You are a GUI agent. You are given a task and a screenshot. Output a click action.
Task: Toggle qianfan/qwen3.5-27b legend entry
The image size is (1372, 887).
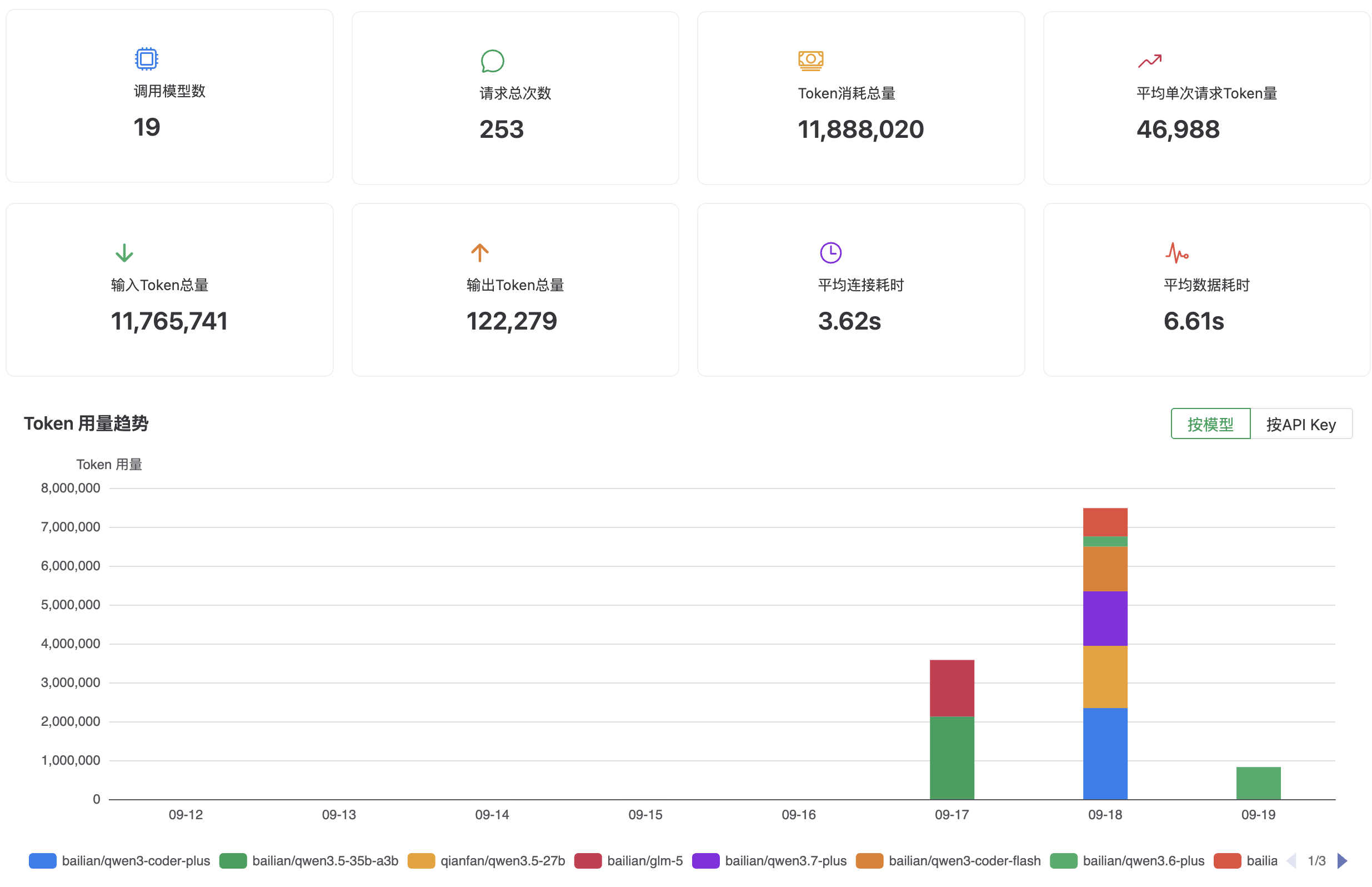point(485,860)
